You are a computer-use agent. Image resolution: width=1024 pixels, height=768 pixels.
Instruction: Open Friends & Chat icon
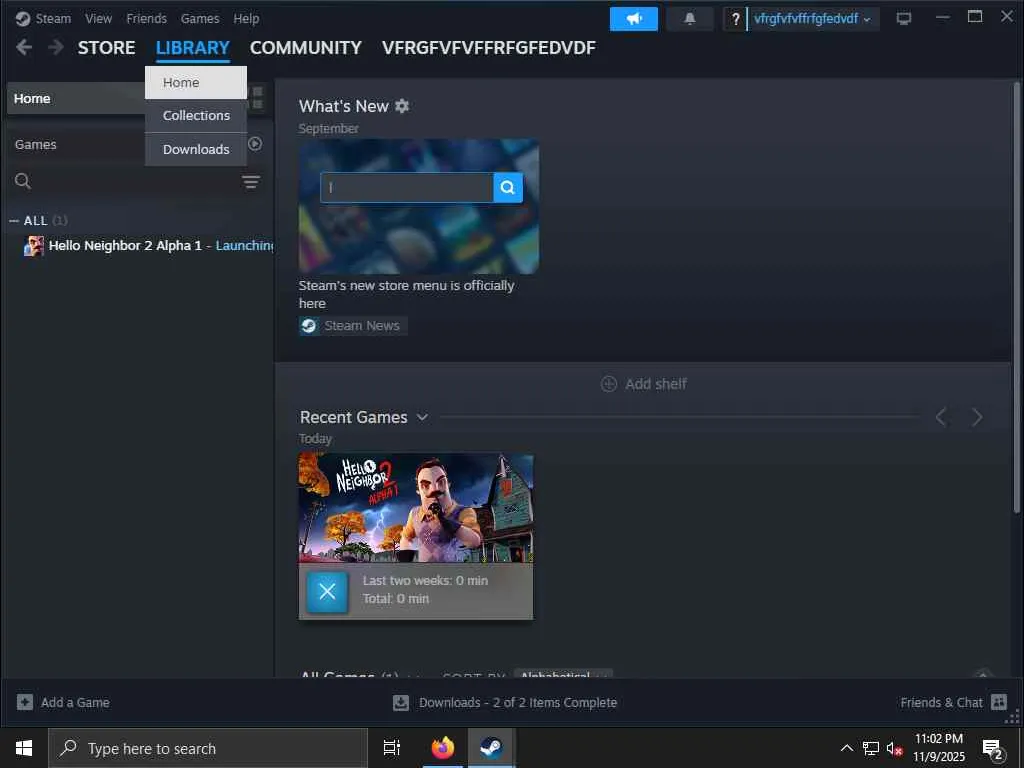[999, 702]
